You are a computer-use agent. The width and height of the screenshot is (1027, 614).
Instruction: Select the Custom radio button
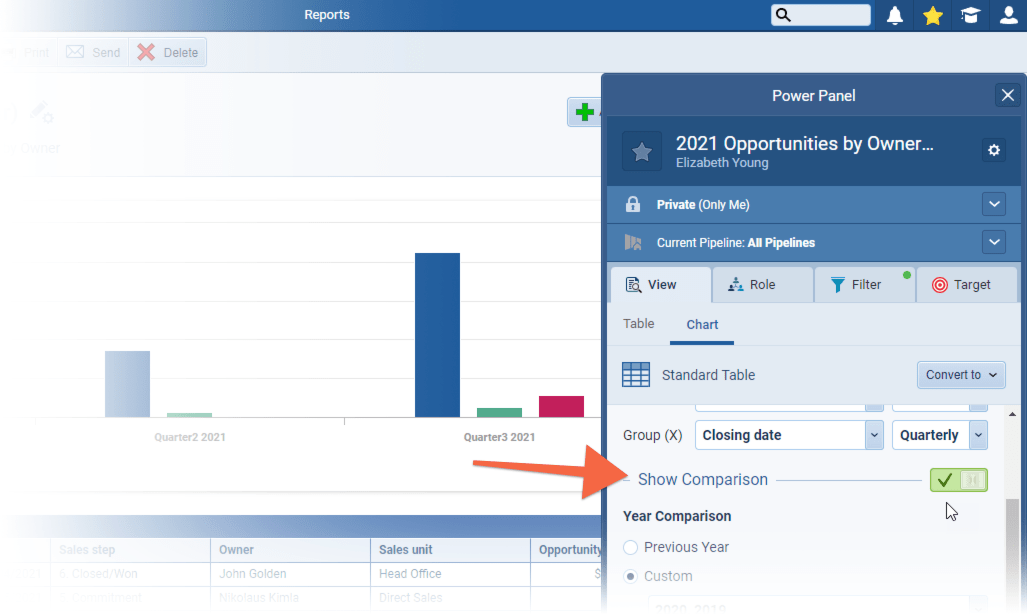(x=630, y=576)
